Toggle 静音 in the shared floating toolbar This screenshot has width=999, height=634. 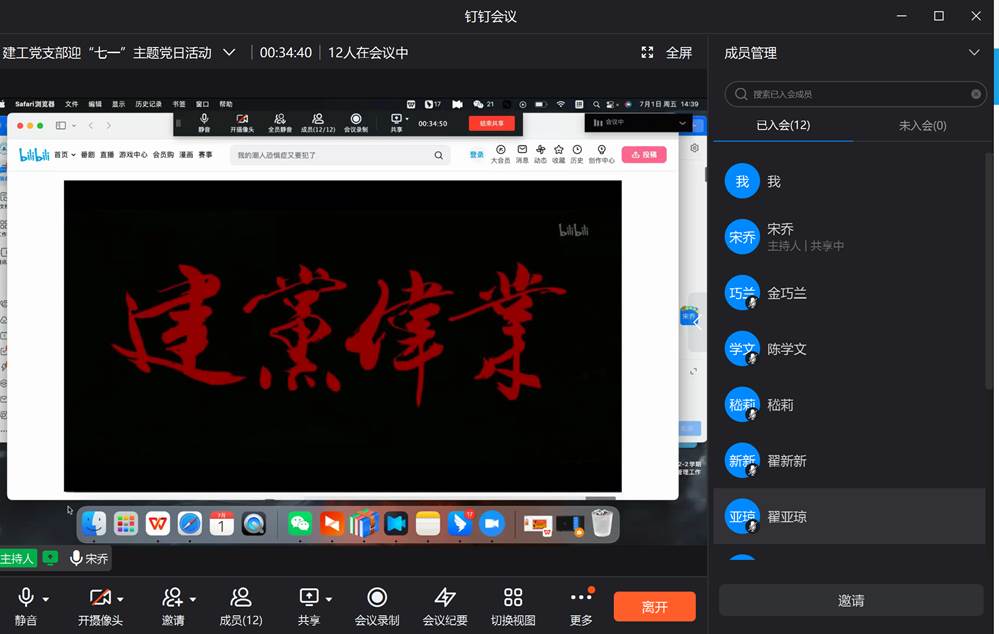pyautogui.click(x=204, y=123)
